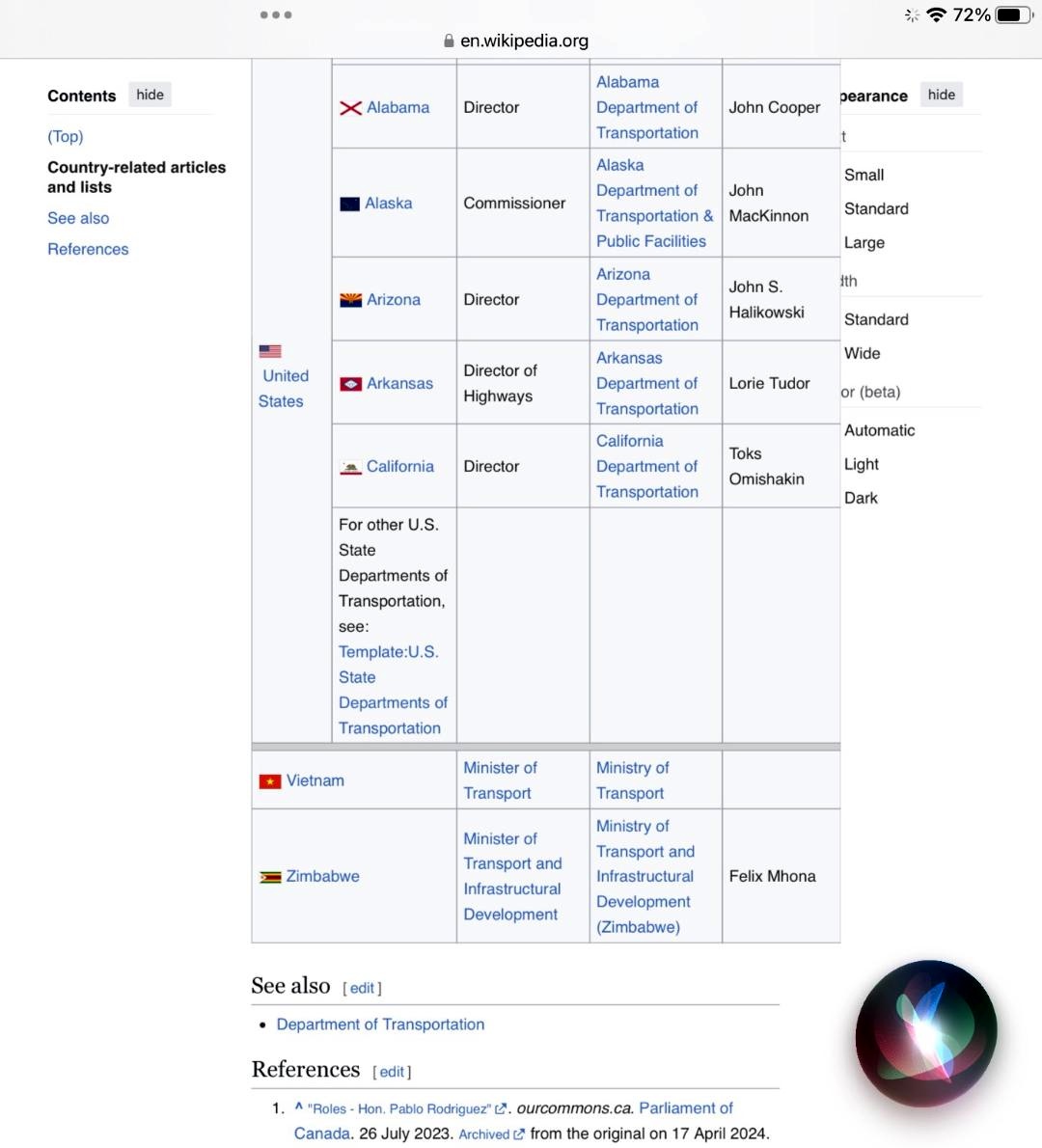The image size is (1042, 1148).
Task: Select Large text size option
Action: [x=864, y=242]
